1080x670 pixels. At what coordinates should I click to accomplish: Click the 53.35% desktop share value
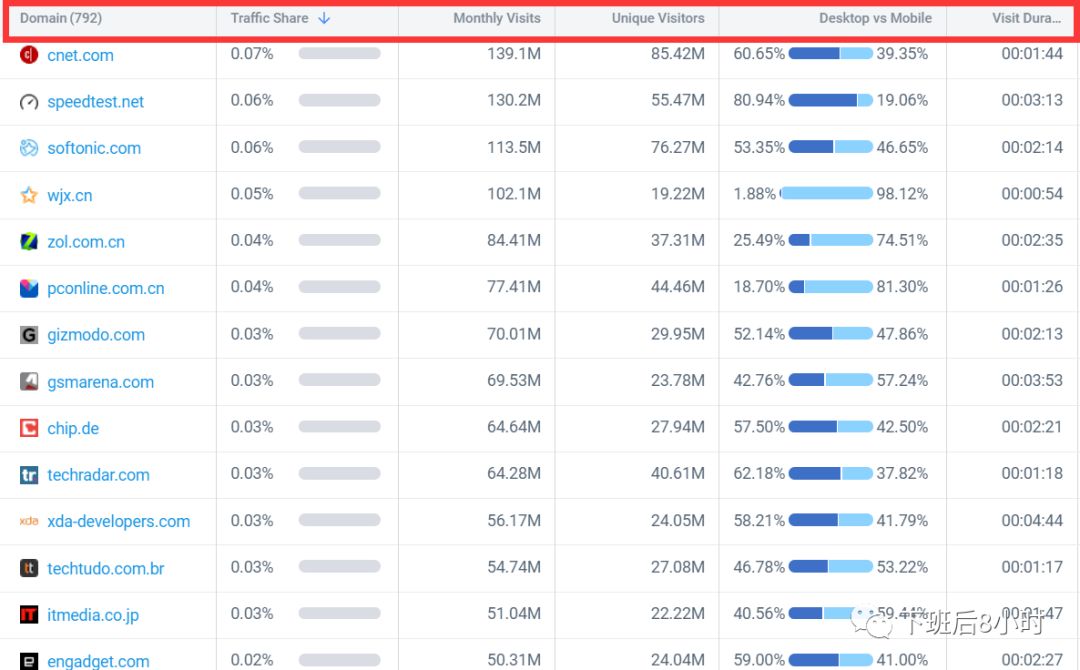pos(759,147)
